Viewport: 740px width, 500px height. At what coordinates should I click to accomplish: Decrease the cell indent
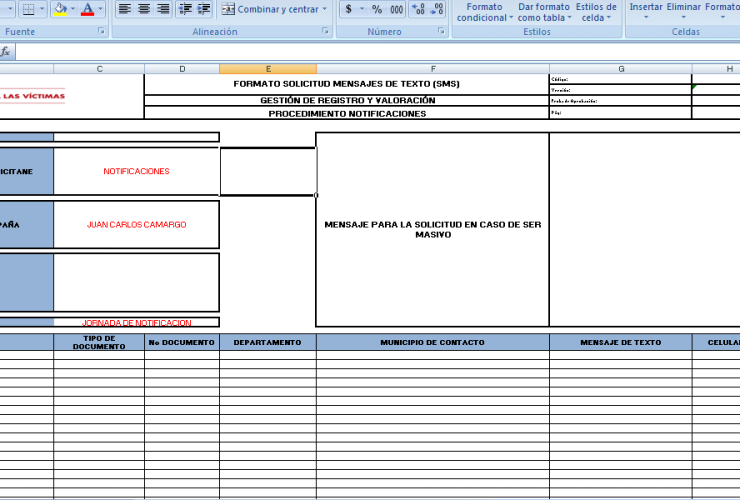pyautogui.click(x=185, y=9)
